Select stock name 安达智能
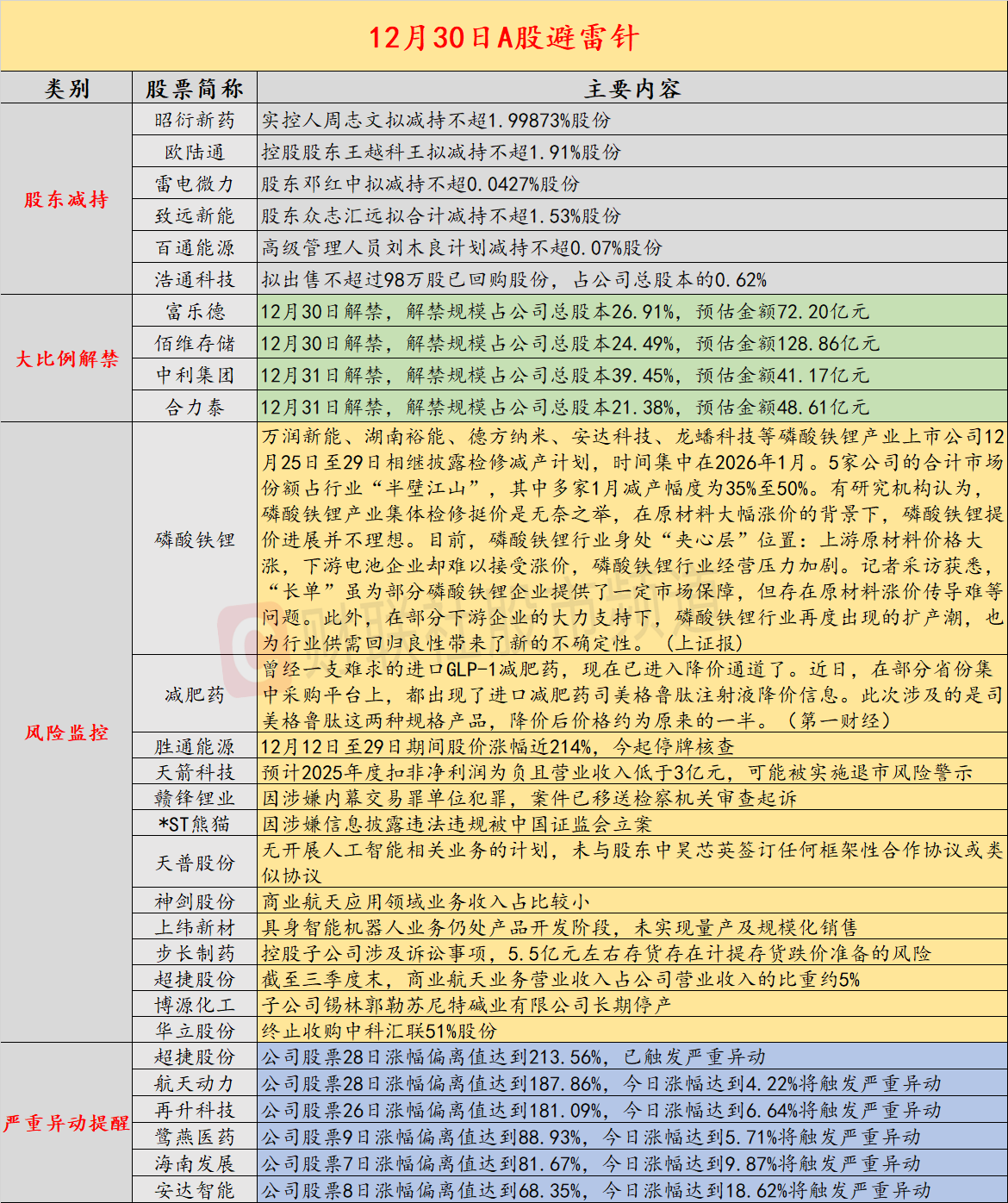The width and height of the screenshot is (1008, 1203). click(x=195, y=1190)
